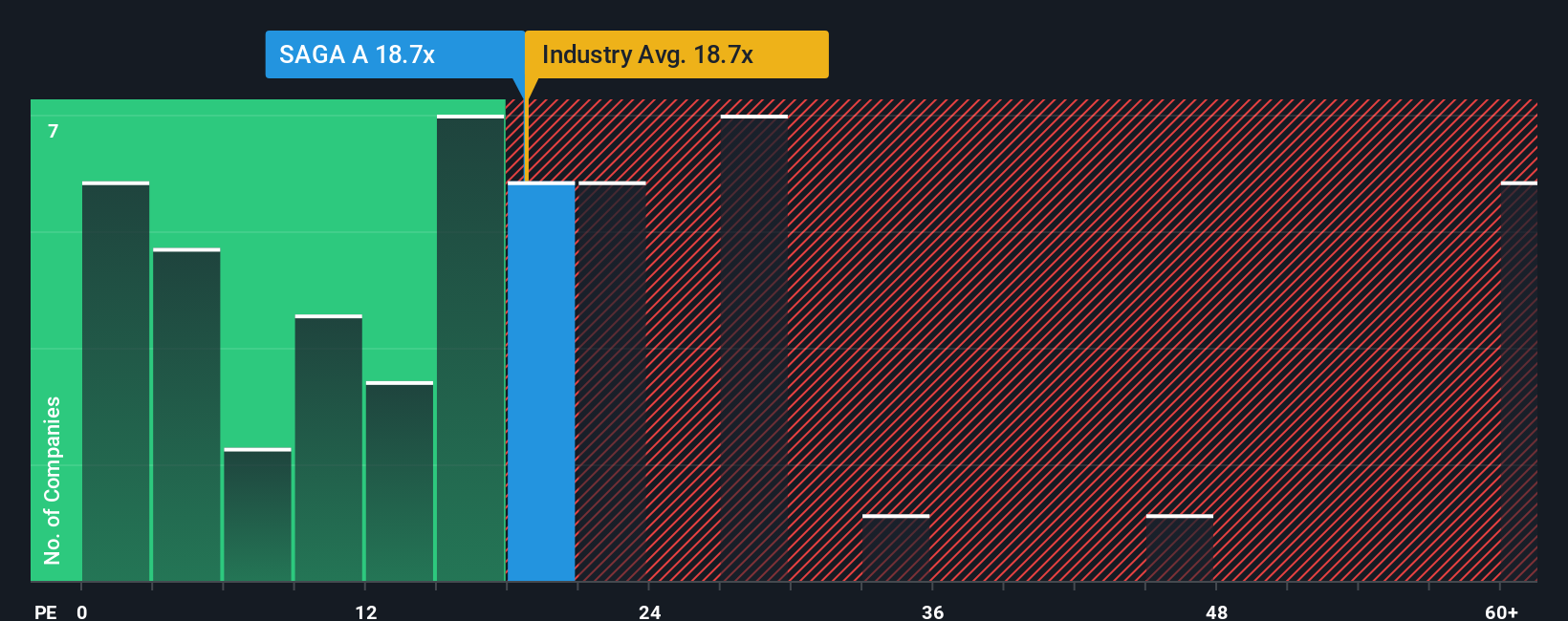
Task: Click the x-axis label 24
Action: [x=649, y=611]
